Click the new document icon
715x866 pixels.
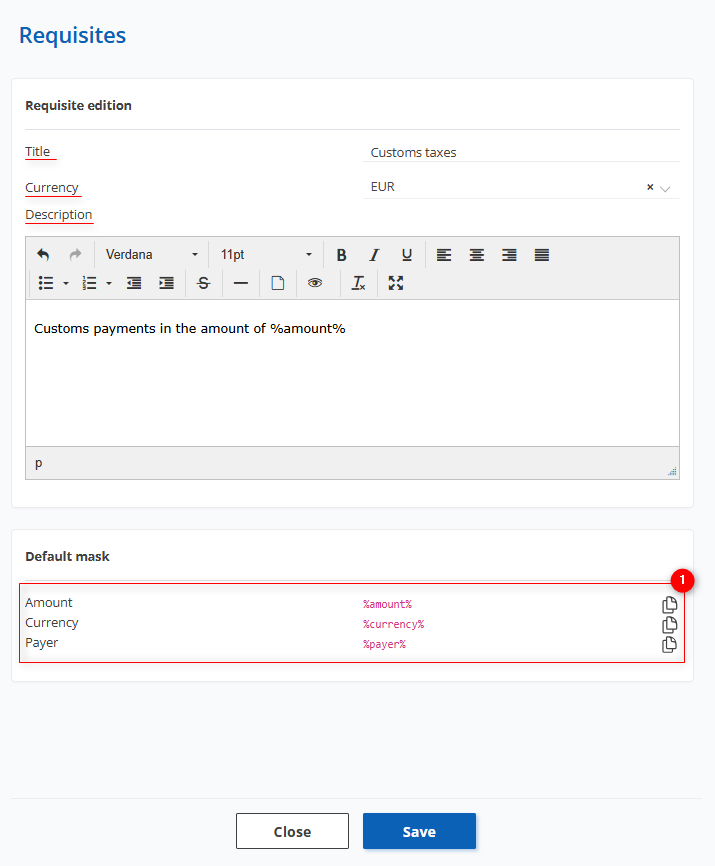tap(278, 283)
